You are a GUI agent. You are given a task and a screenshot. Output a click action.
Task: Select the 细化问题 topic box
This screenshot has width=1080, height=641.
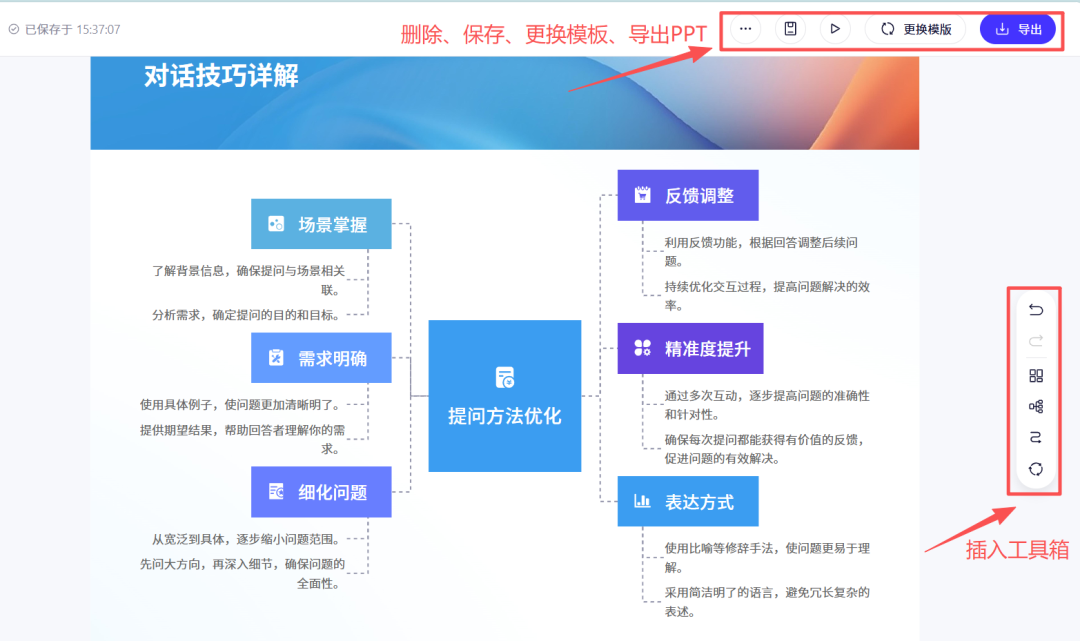pos(321,492)
